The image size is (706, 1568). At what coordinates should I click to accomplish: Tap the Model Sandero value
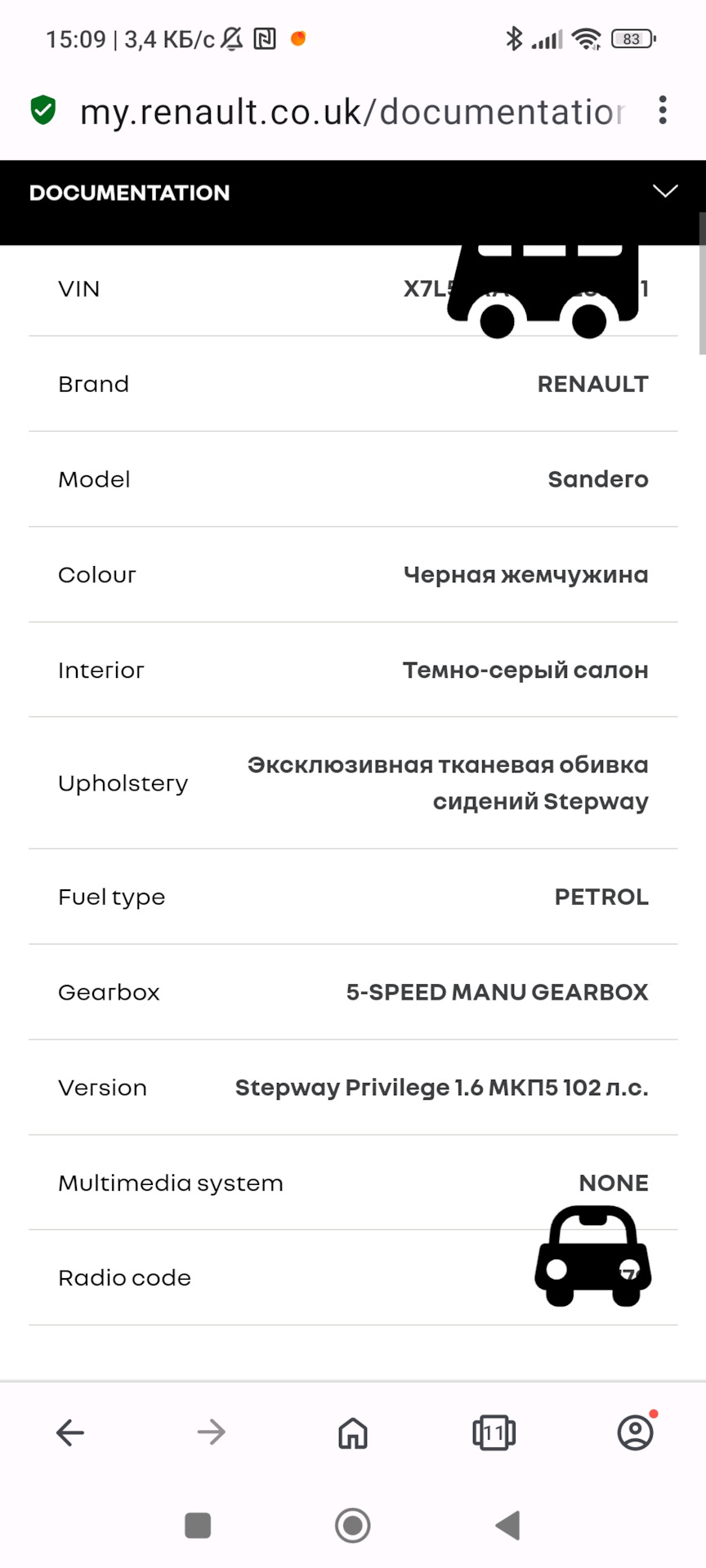tap(598, 479)
